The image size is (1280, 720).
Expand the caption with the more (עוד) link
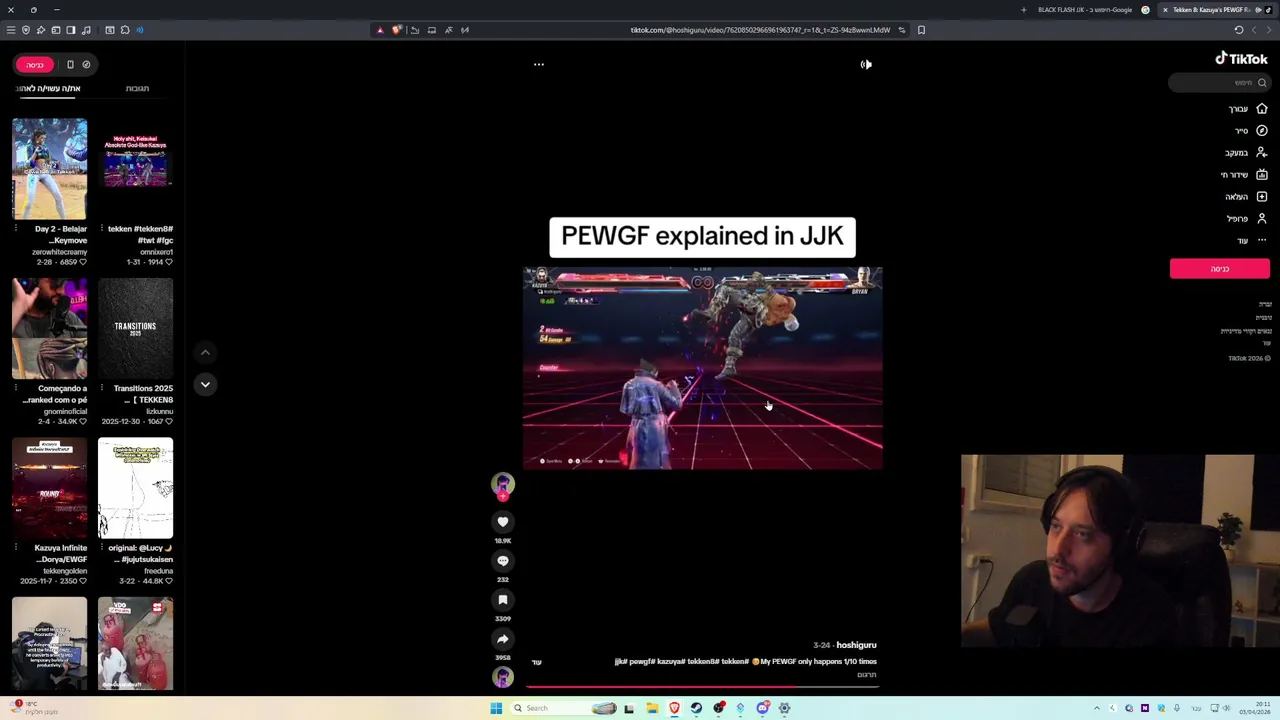(537, 662)
